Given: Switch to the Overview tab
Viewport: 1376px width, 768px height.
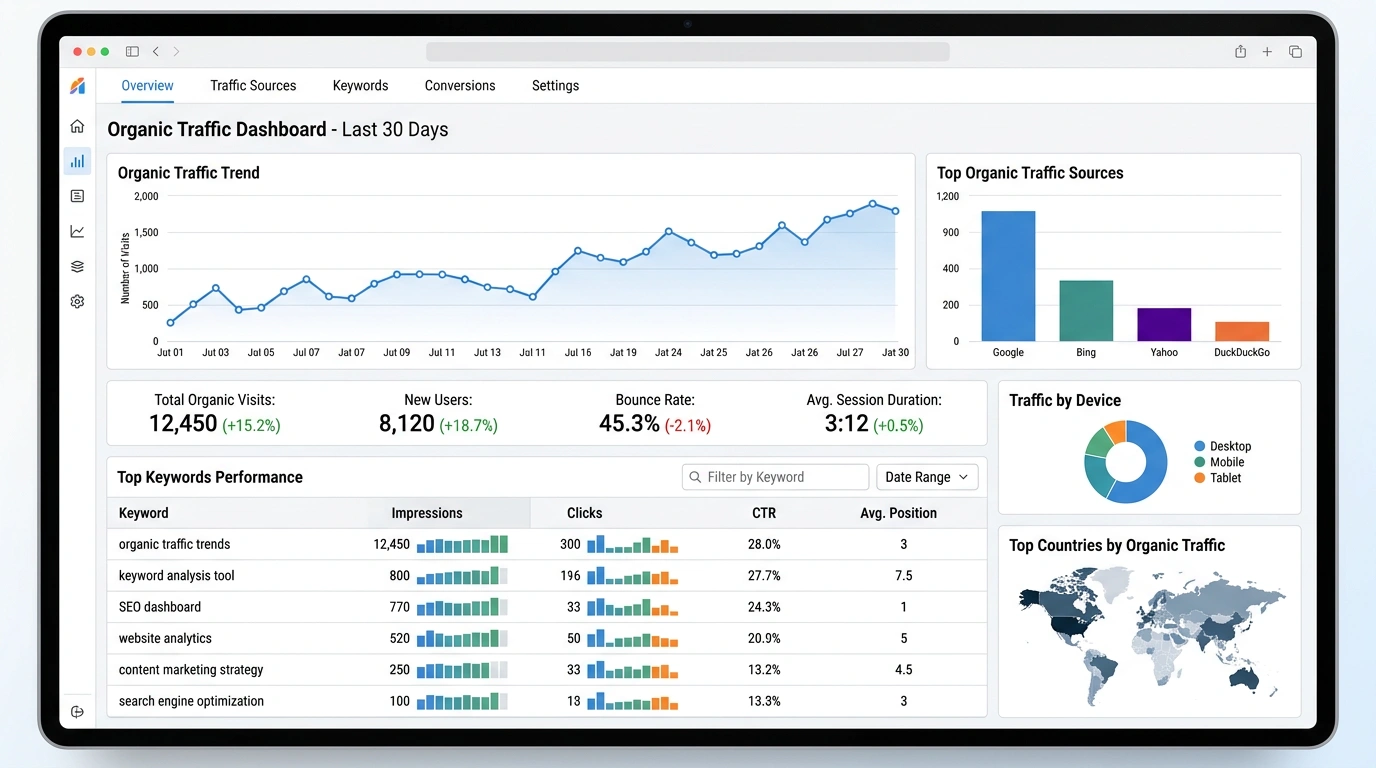Looking at the screenshot, I should [x=147, y=85].
